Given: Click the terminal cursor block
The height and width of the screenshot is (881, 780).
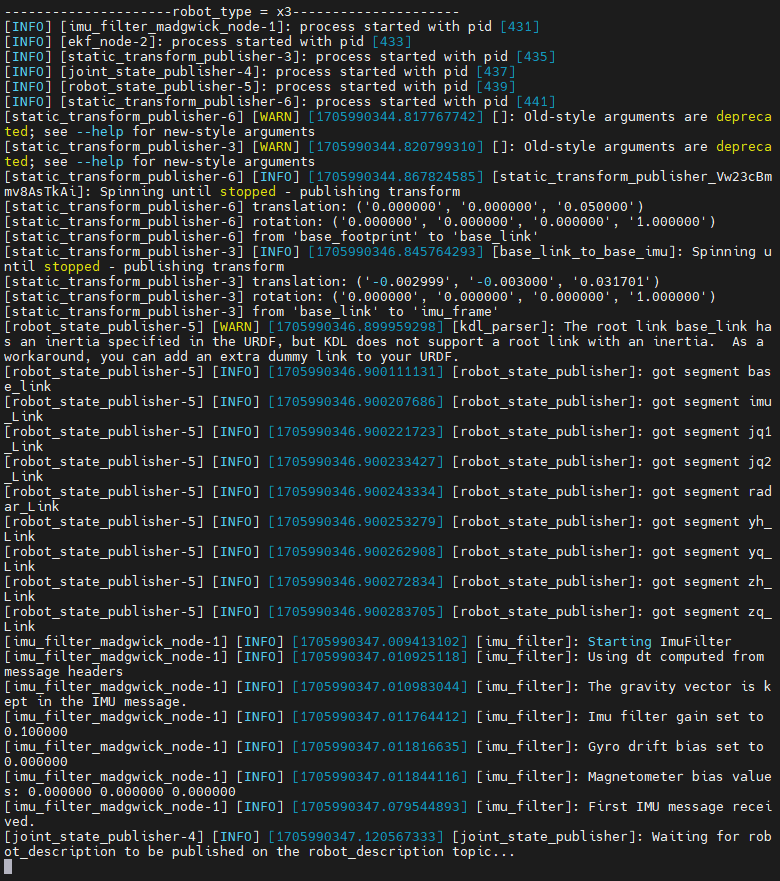Looking at the screenshot, I should 8,867.
